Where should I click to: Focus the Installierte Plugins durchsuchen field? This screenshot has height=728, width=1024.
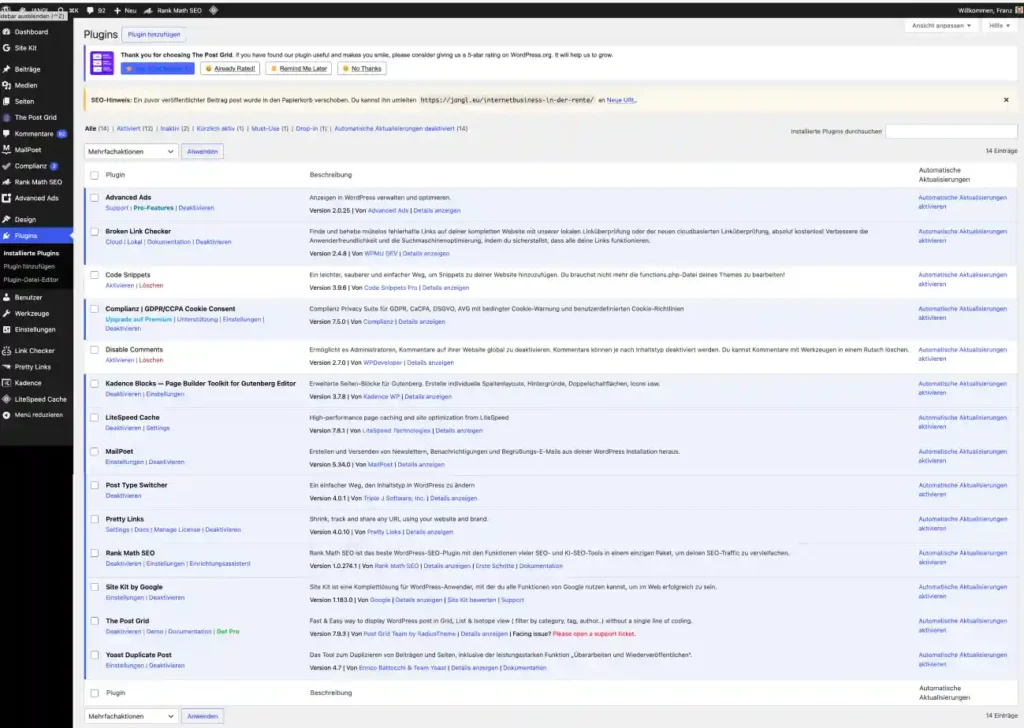point(951,131)
